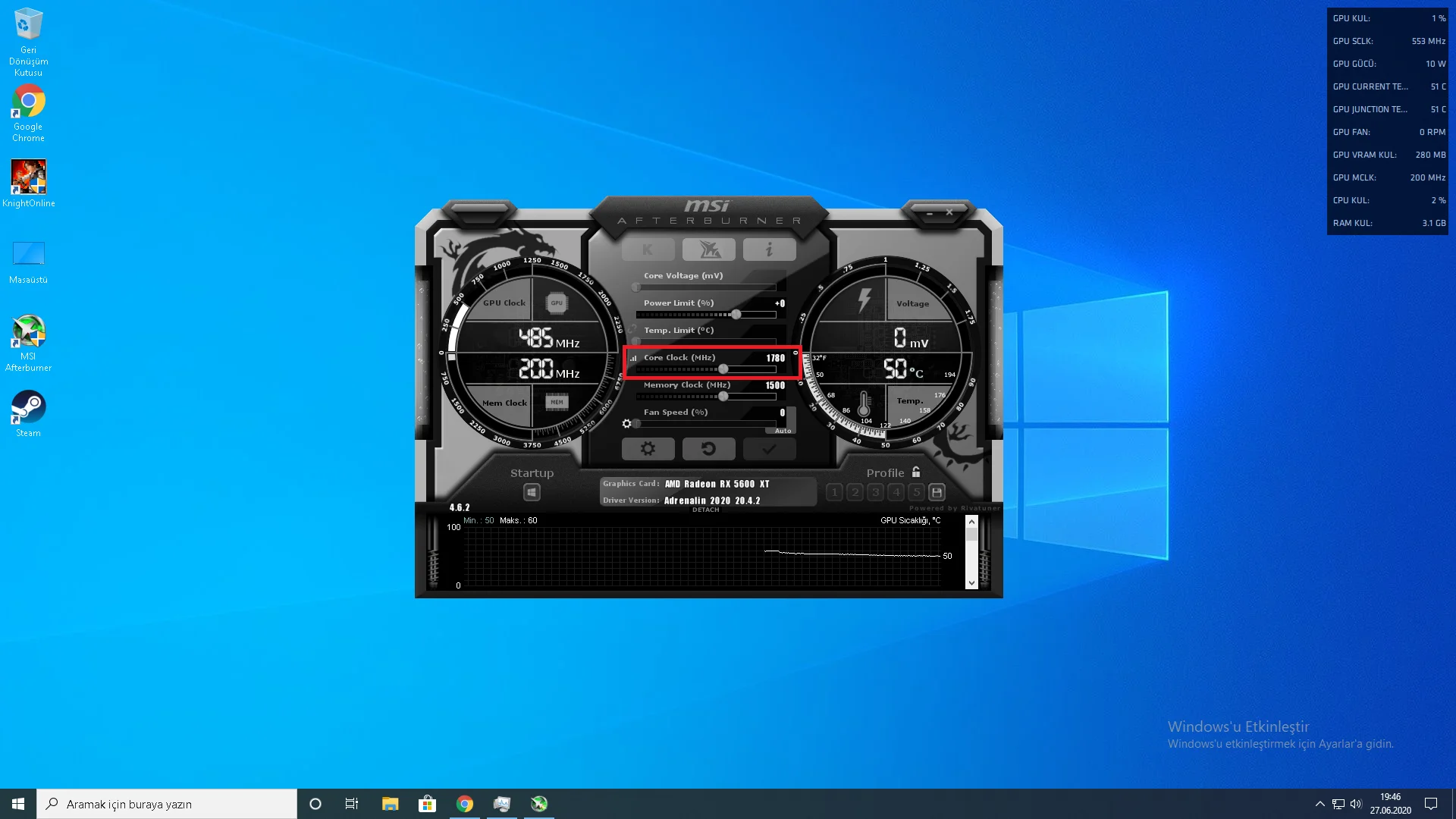This screenshot has width=1456, height=819.
Task: Expand the system tray hidden icons
Action: point(1319,804)
